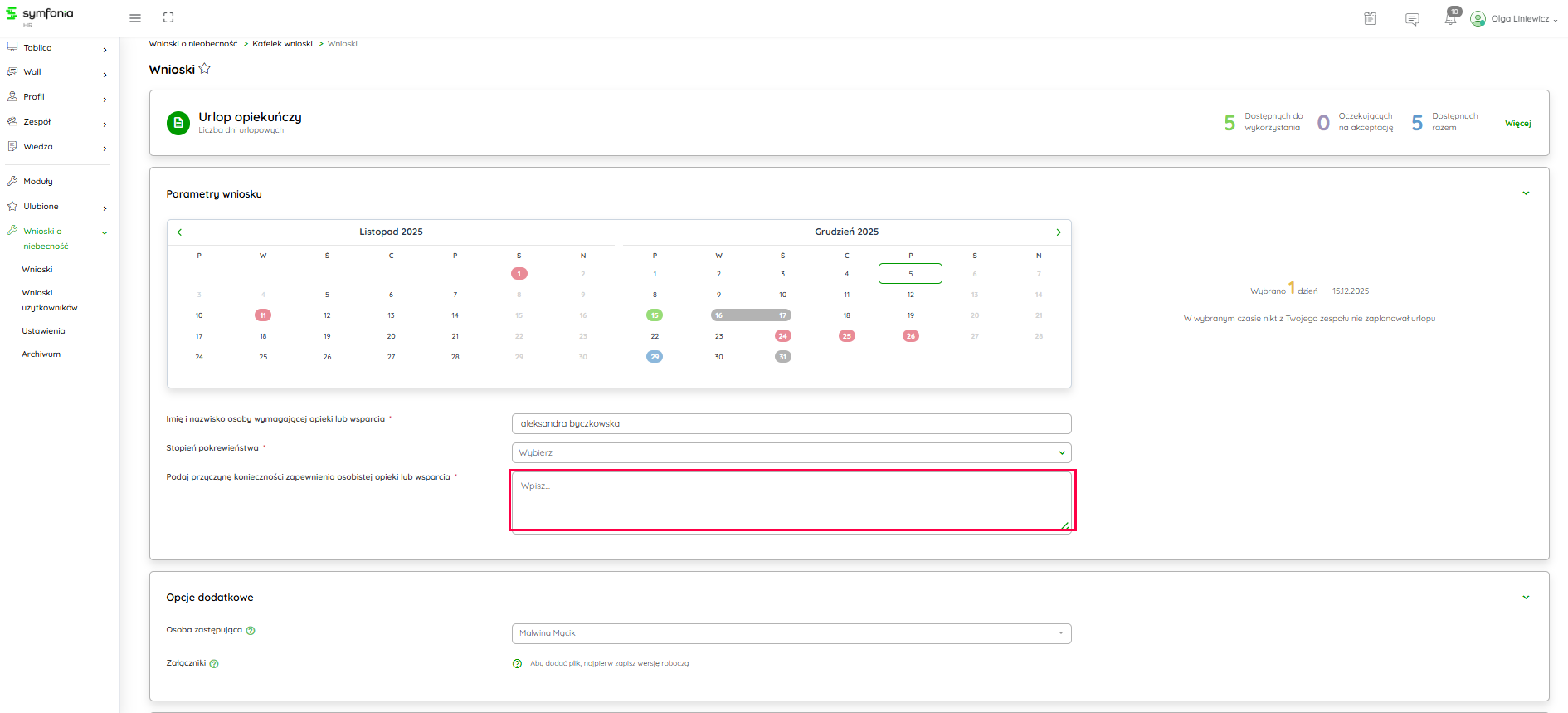1568x713 pixels.
Task: Click help icon next to Załączniki
Action: 214,664
